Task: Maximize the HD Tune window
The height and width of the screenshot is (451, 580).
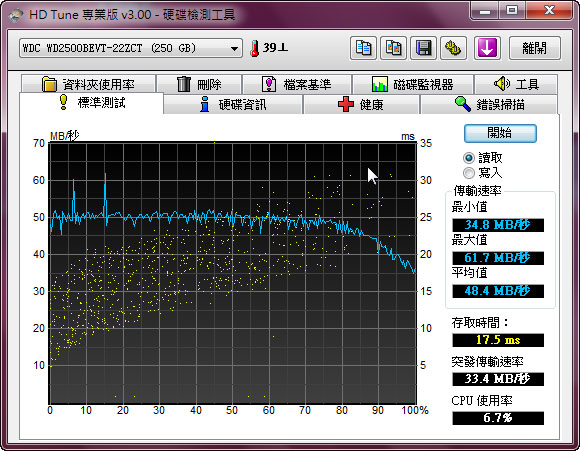Action: point(512,11)
